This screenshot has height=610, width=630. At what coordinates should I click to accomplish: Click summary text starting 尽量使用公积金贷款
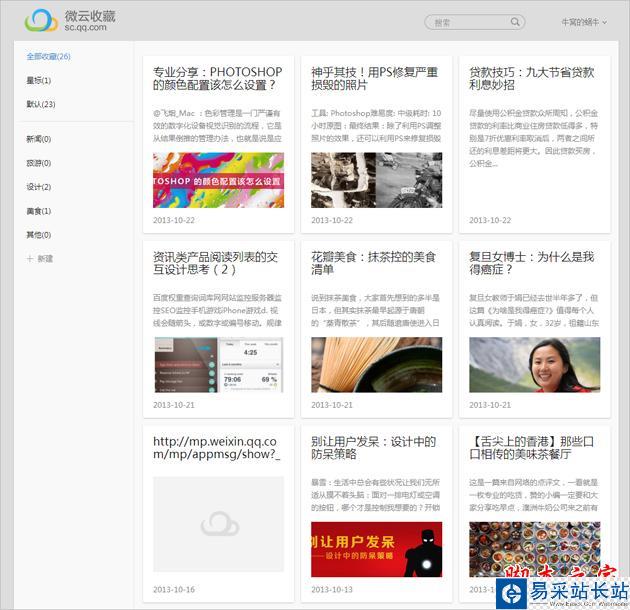click(534, 138)
